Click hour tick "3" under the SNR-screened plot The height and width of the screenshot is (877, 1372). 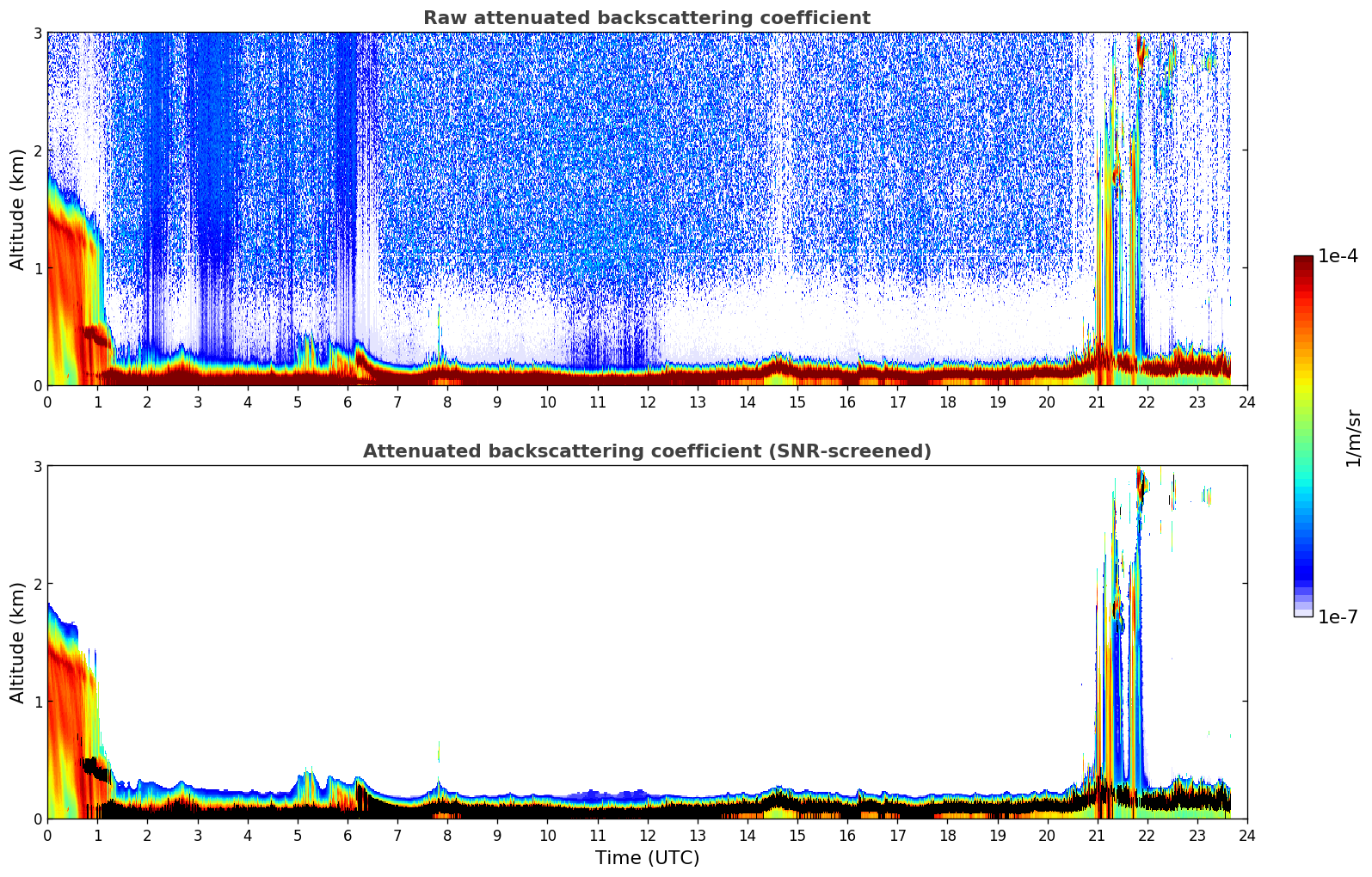(x=198, y=836)
